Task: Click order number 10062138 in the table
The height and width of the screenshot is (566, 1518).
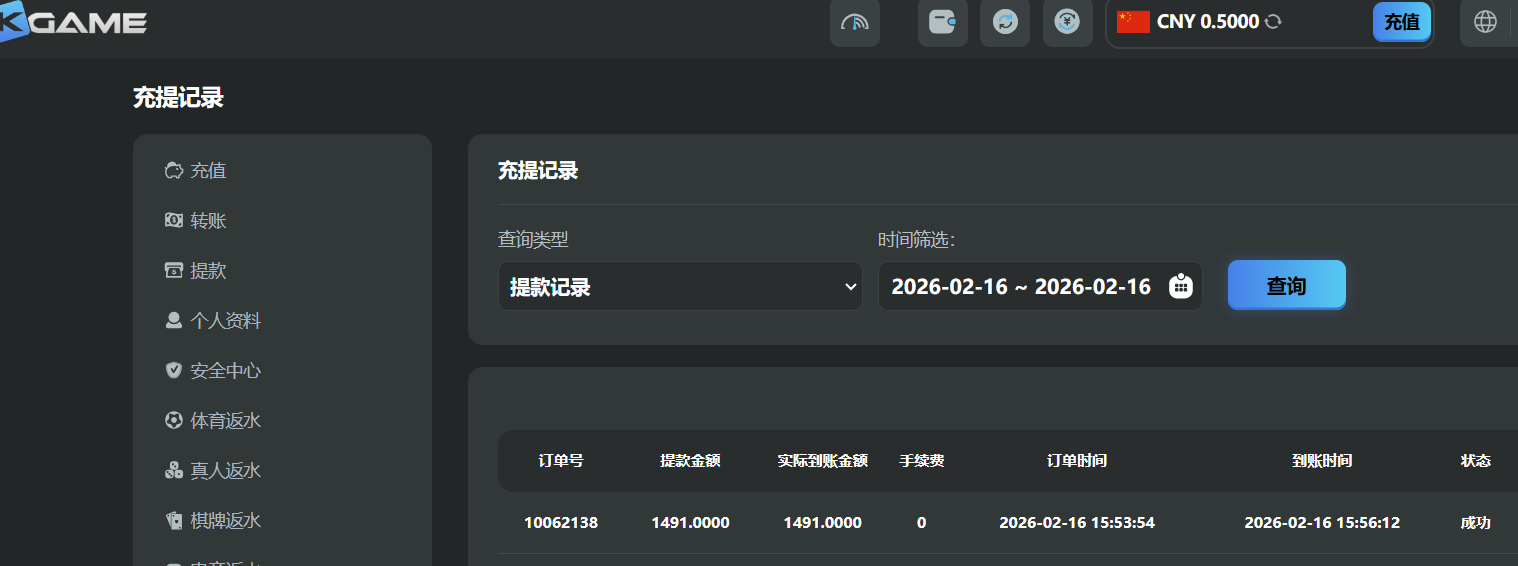Action: (x=560, y=522)
